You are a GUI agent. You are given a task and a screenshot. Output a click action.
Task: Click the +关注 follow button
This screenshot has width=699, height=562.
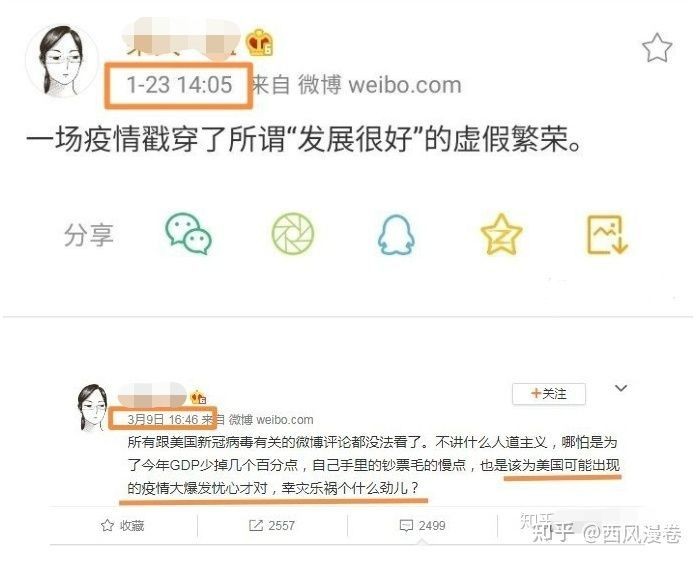coord(549,394)
